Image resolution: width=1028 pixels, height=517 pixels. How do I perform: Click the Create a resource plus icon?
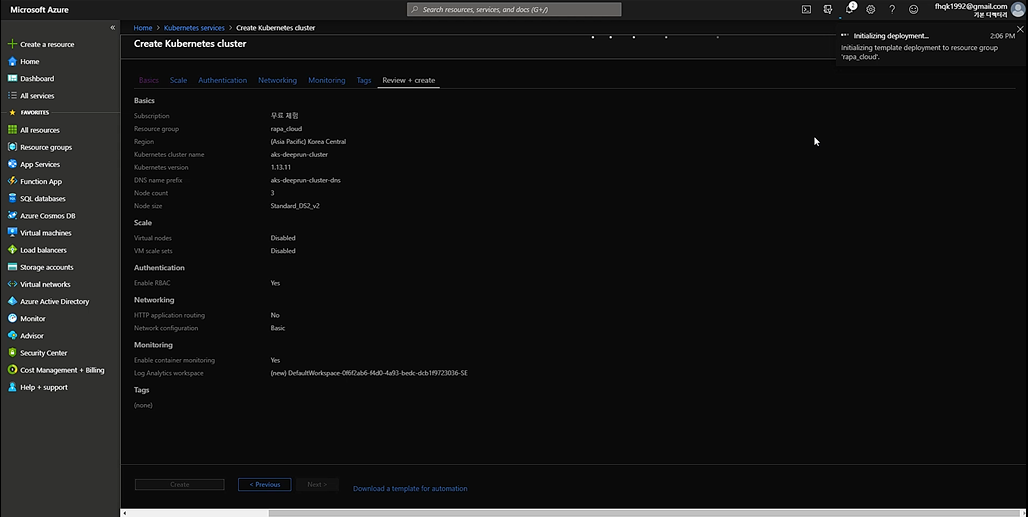[12, 44]
